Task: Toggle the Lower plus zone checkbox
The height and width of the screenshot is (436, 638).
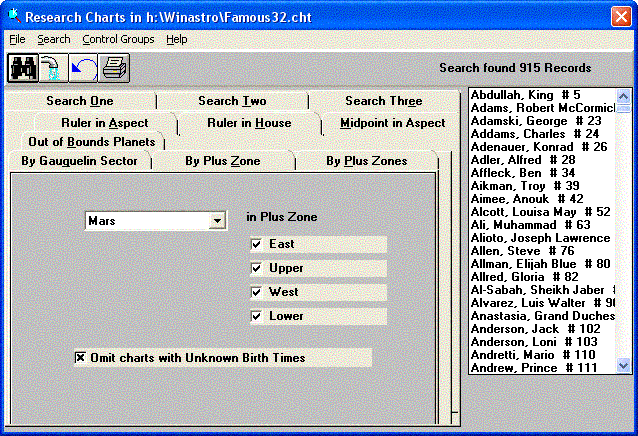Action: pos(257,316)
